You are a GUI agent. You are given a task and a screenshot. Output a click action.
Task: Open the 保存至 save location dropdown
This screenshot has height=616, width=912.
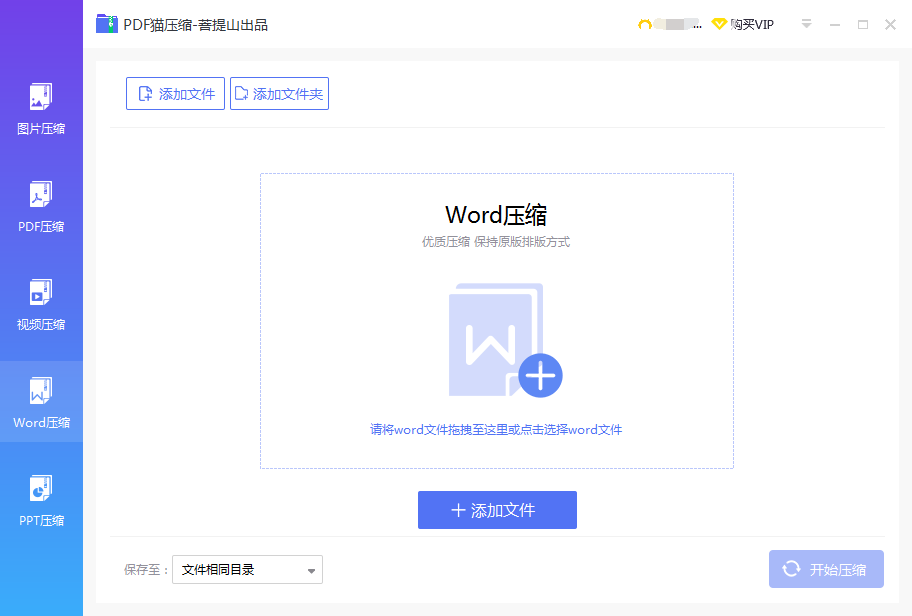tap(247, 569)
